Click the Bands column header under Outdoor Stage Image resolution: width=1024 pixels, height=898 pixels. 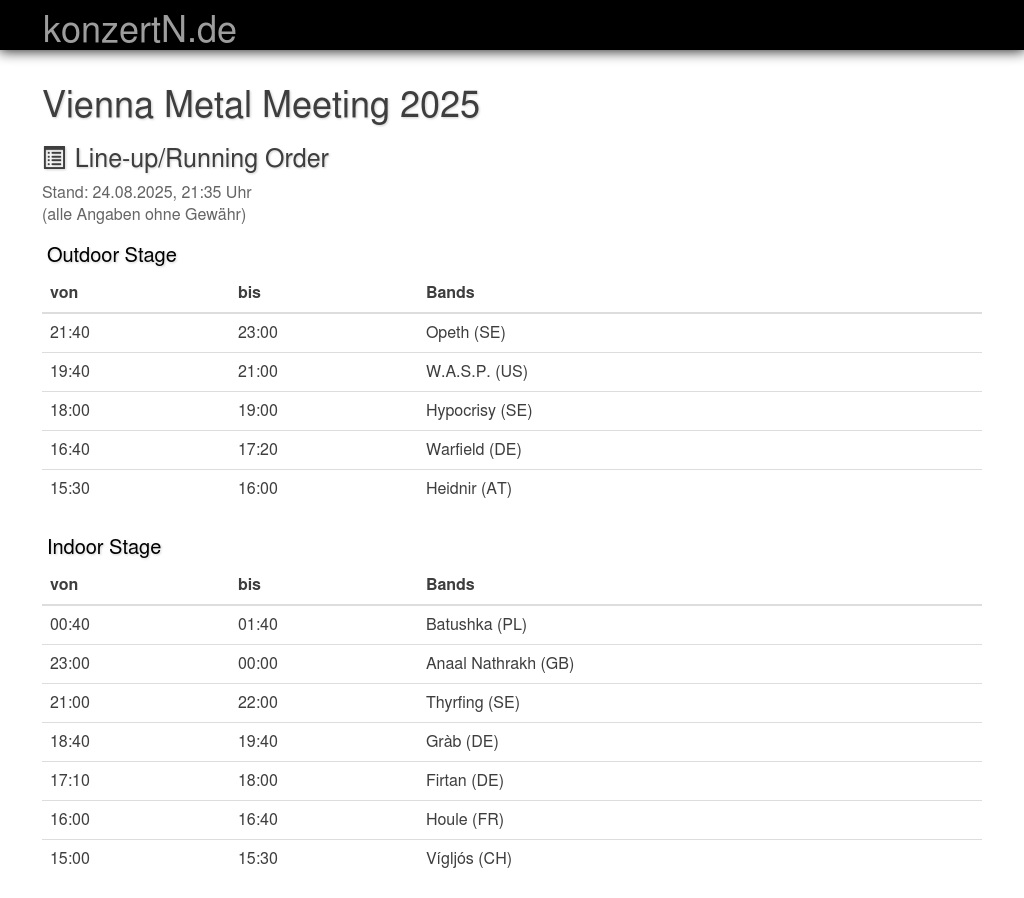pos(450,293)
